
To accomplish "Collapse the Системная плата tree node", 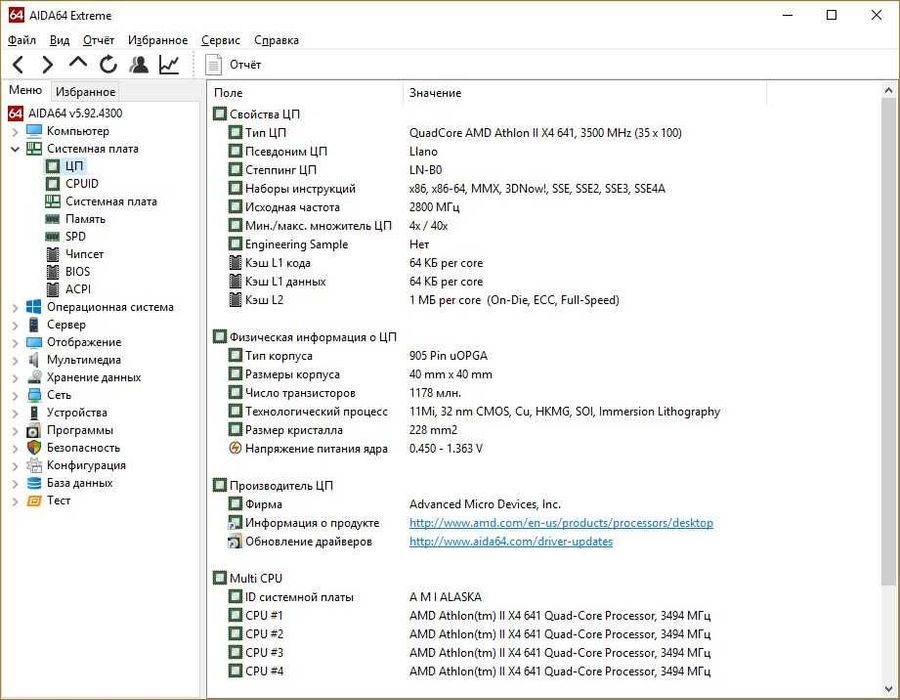I will 15,149.
